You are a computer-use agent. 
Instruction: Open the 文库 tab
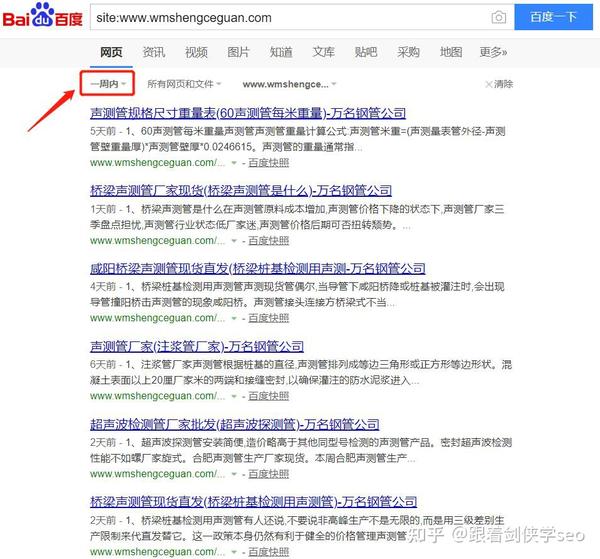[x=324, y=52]
